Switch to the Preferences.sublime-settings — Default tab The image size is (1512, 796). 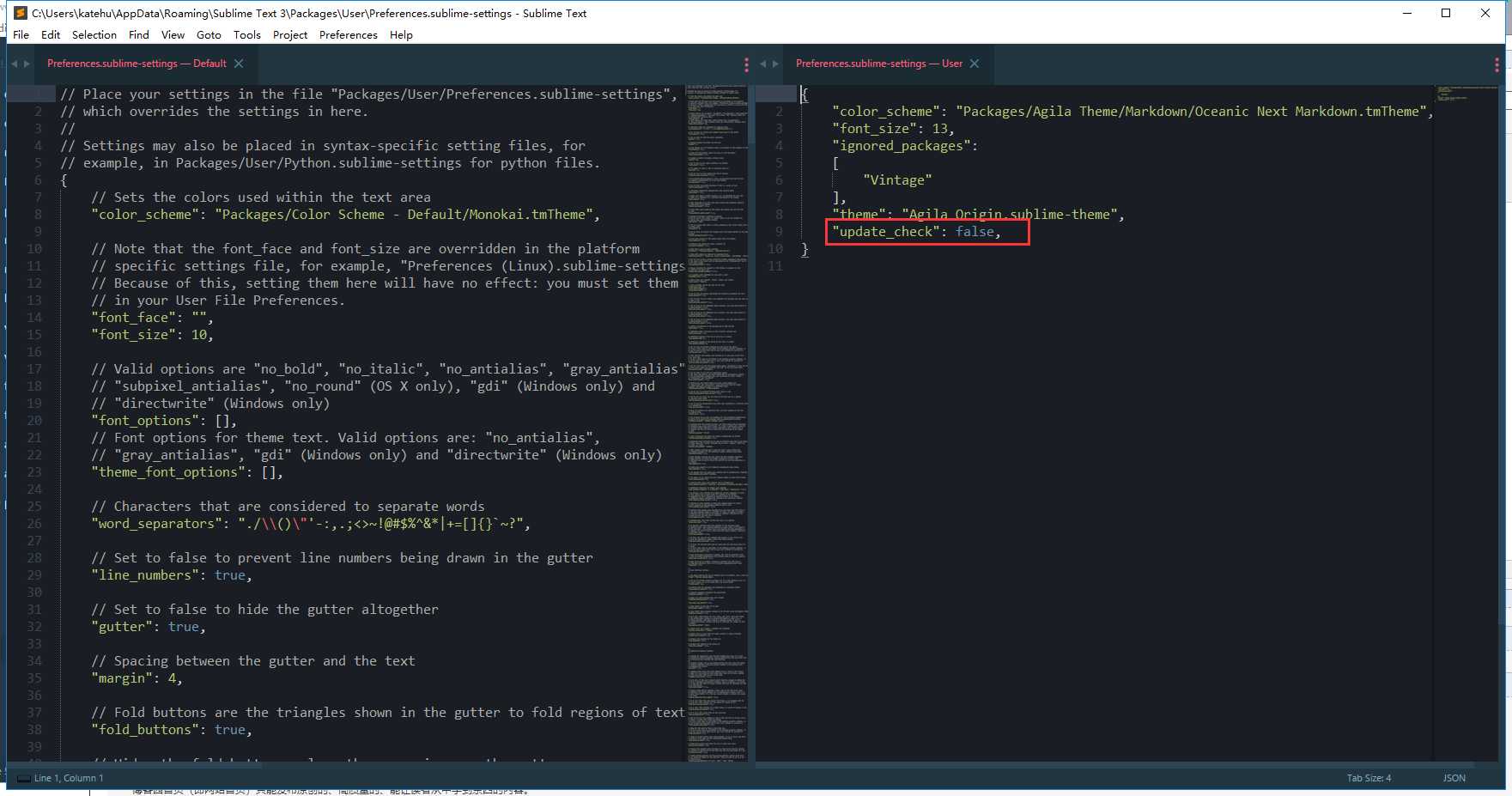pos(137,64)
